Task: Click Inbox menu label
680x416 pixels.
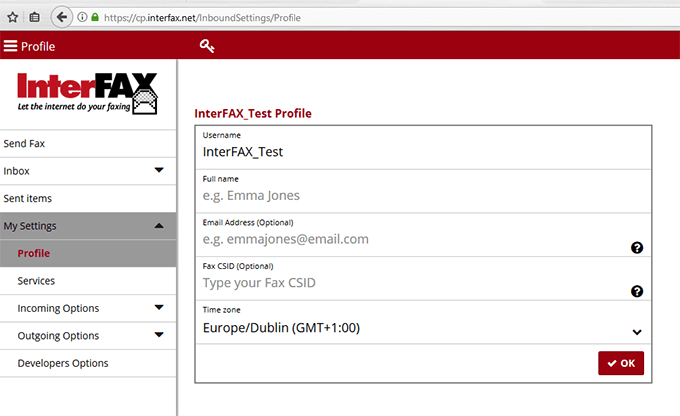Action: 16,171
